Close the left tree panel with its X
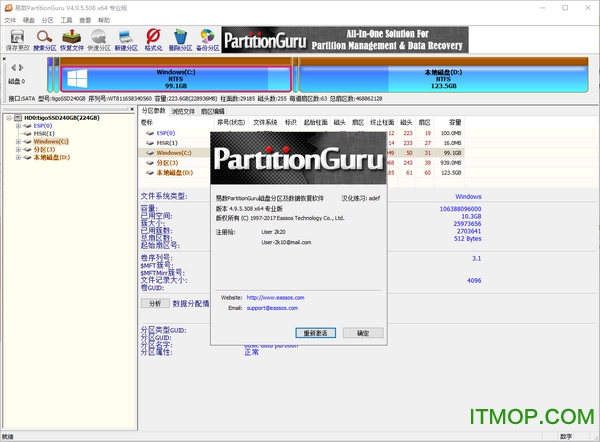The width and height of the screenshot is (600, 442). click(x=132, y=109)
